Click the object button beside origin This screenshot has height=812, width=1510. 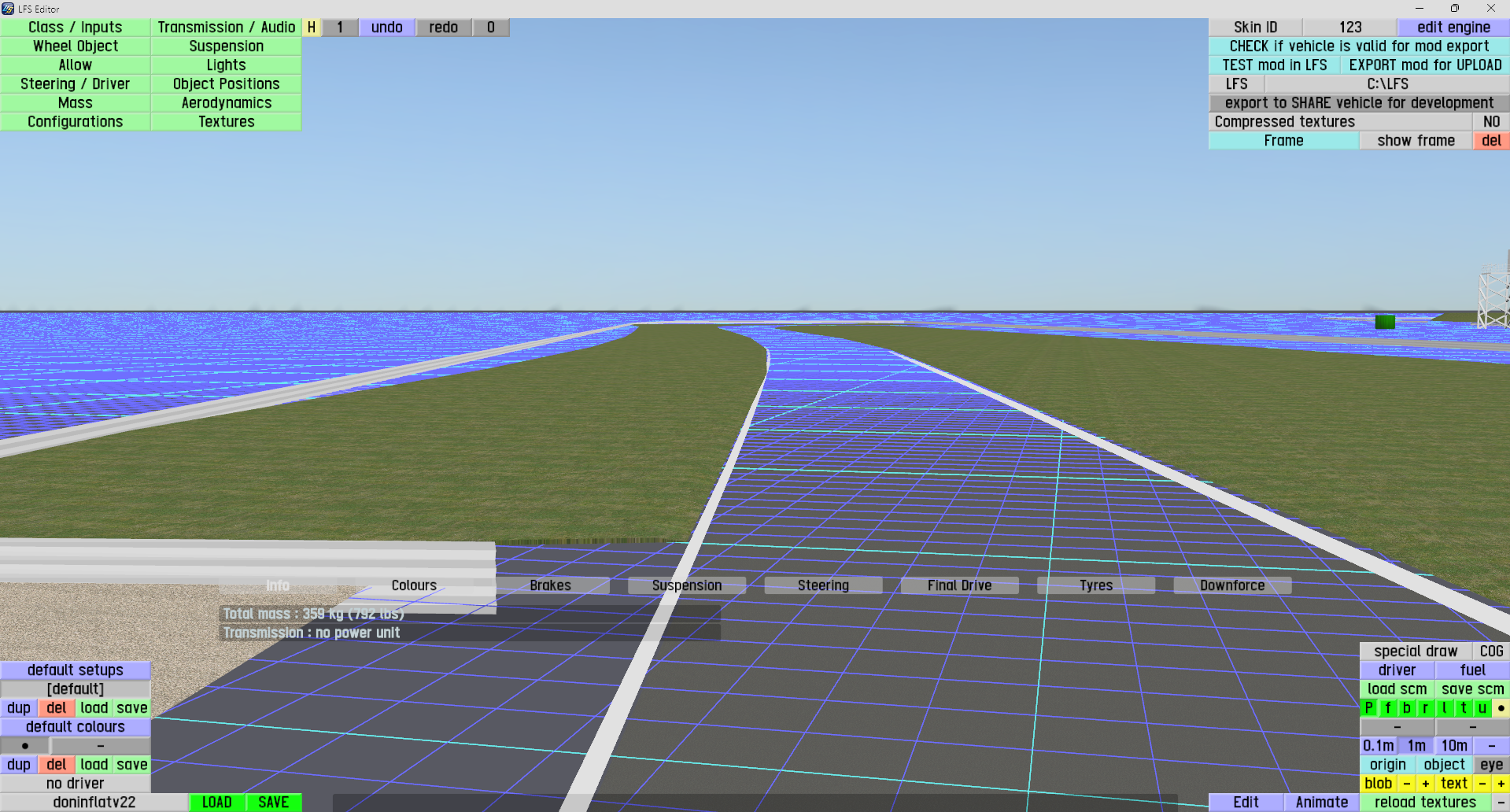(1445, 765)
